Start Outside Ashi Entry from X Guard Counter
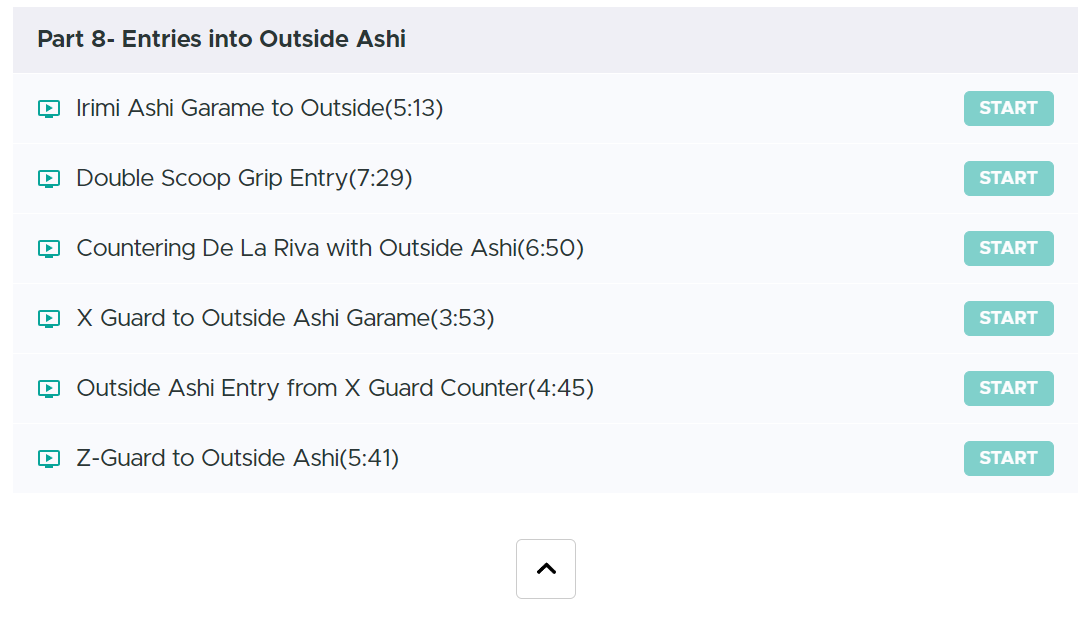1086x617 pixels. pos(1008,388)
